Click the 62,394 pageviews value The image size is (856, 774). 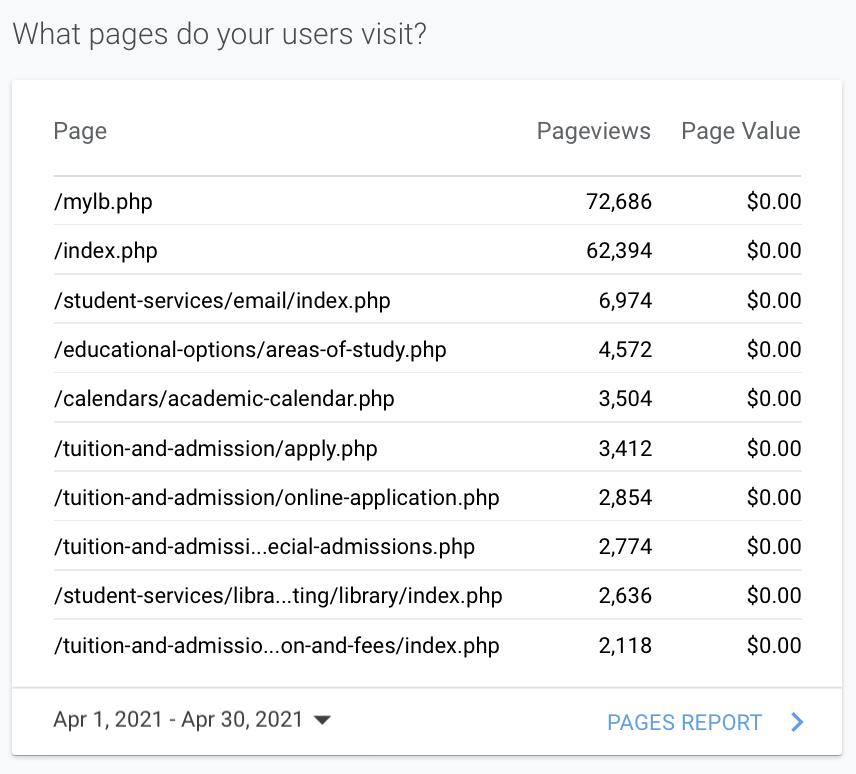pyautogui.click(x=619, y=251)
